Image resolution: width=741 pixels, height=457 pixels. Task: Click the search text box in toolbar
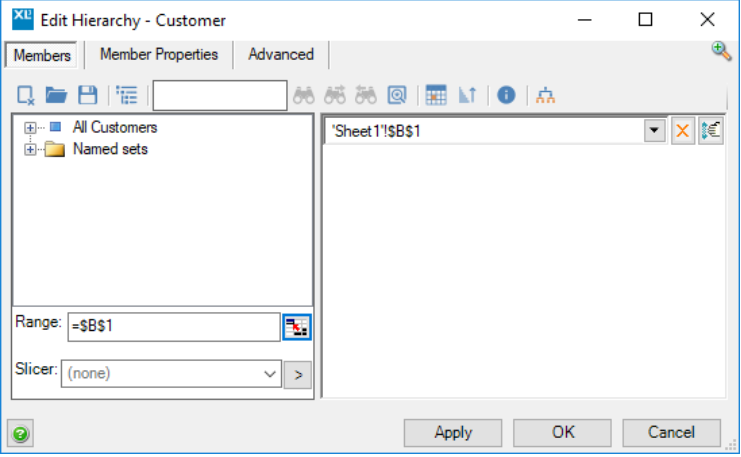coord(220,95)
